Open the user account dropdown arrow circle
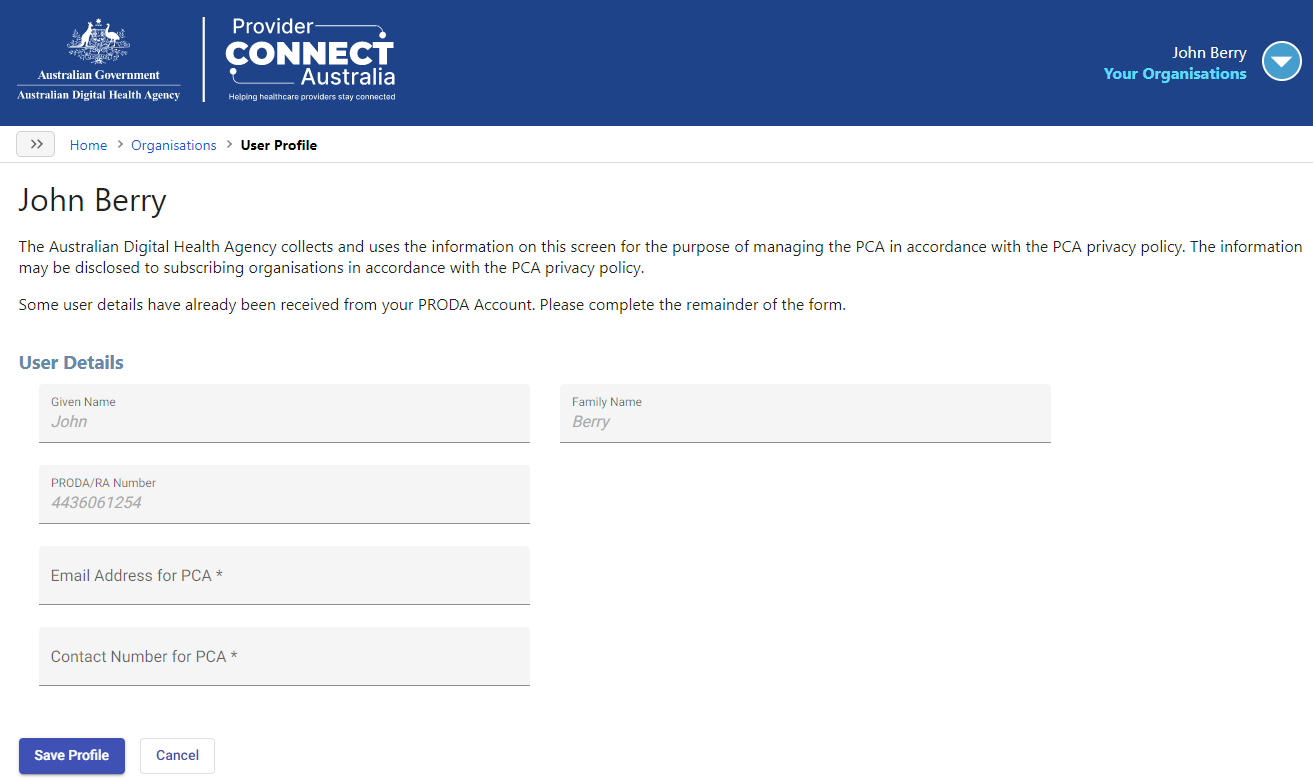Screen dimensions: 1313x779 pyautogui.click(x=1281, y=62)
